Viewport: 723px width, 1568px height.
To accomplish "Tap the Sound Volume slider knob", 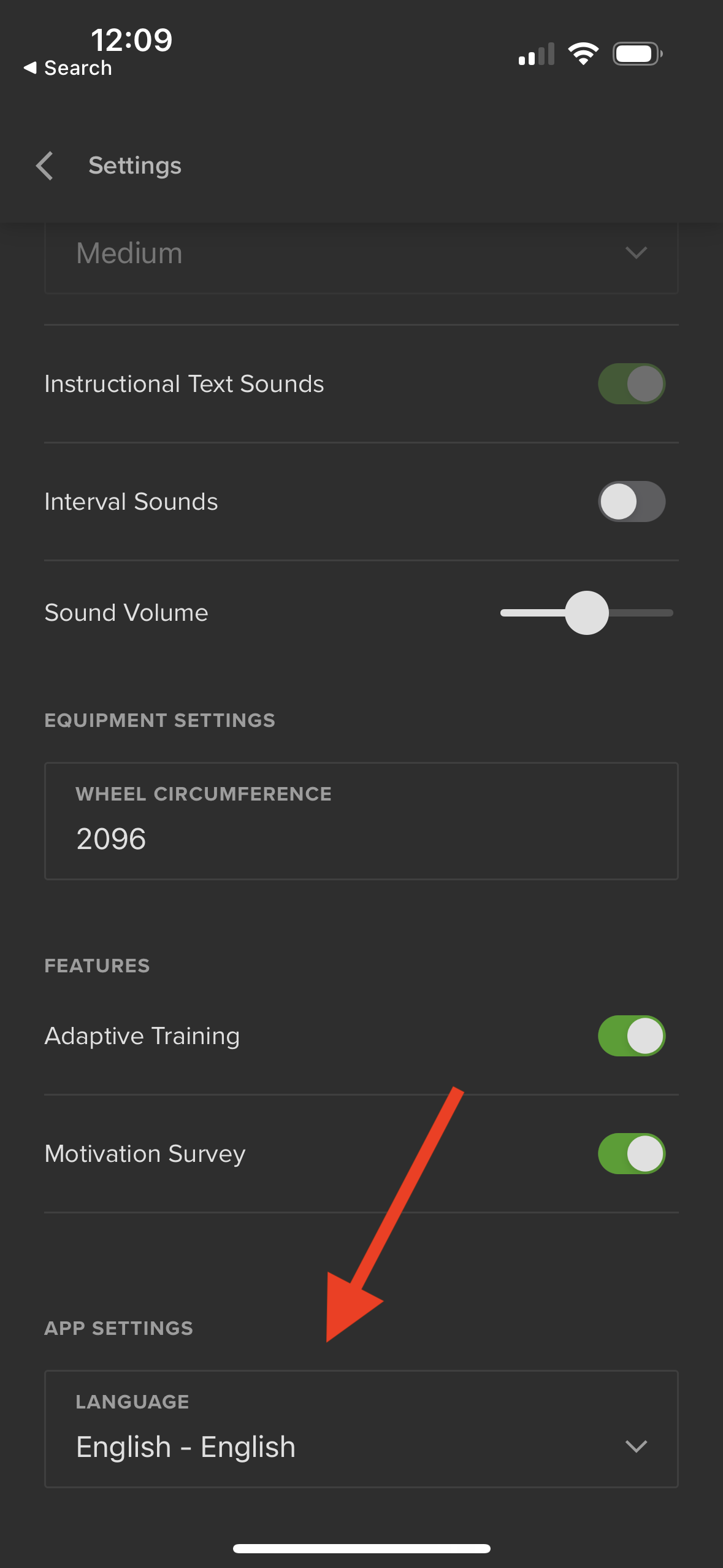I will (587, 613).
